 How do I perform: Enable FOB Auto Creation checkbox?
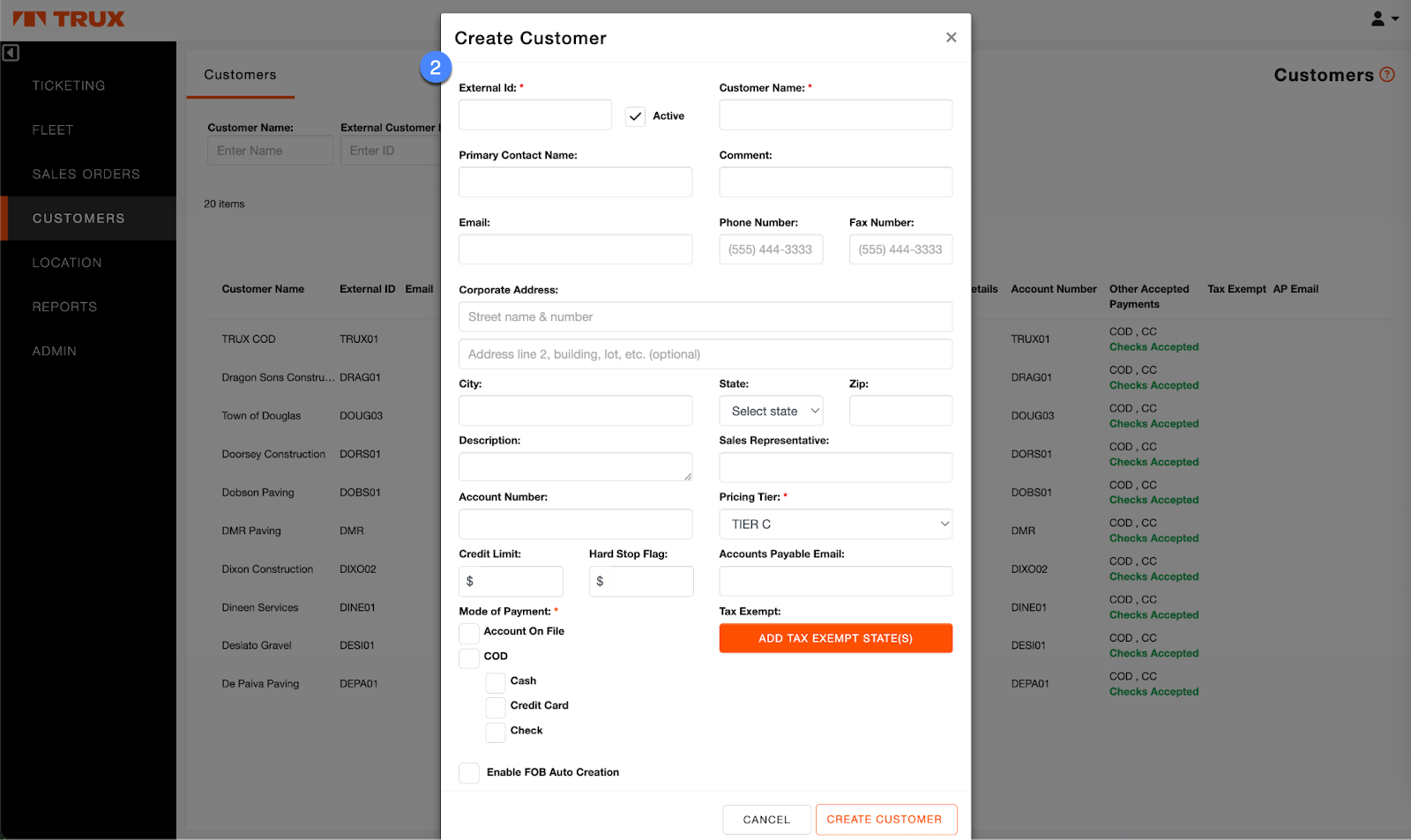[x=469, y=773]
